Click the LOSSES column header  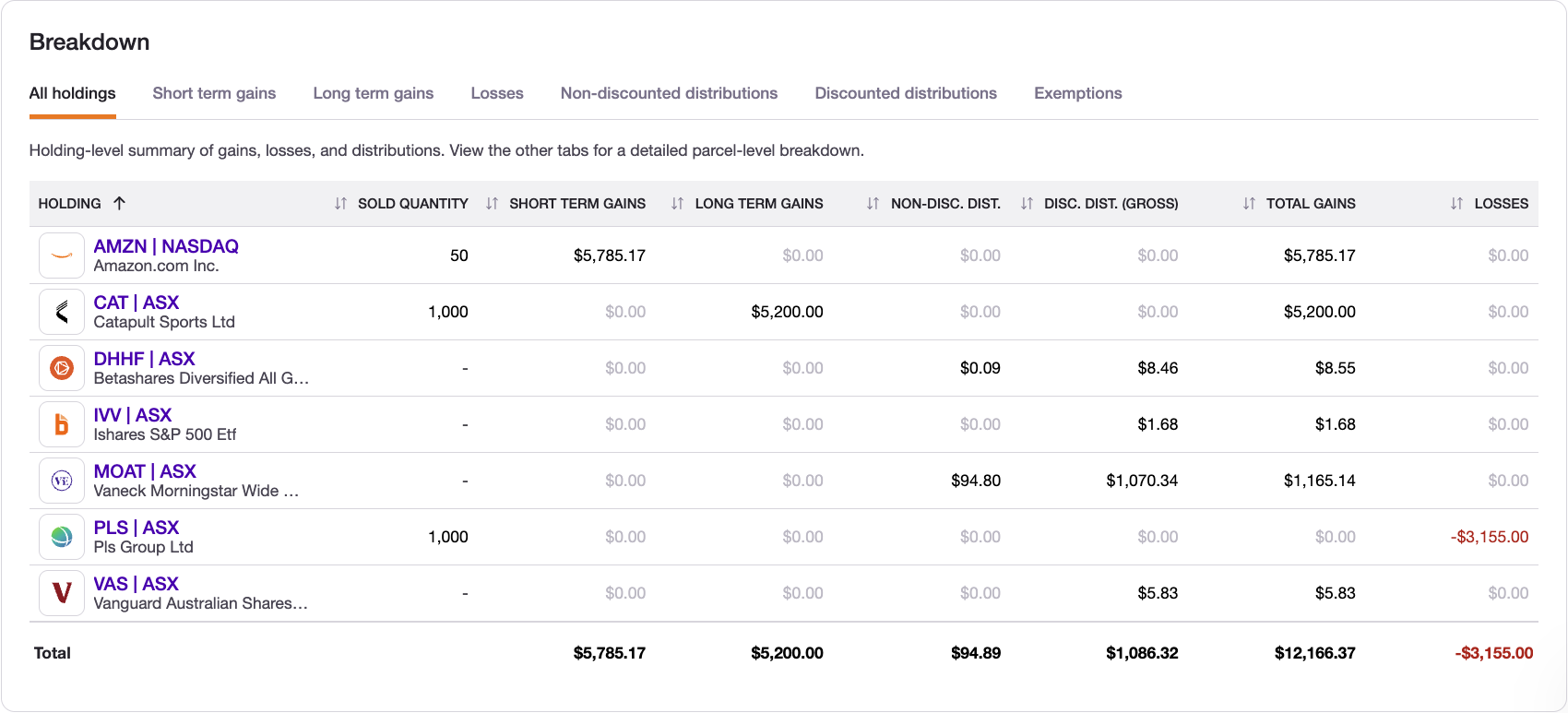1502,204
